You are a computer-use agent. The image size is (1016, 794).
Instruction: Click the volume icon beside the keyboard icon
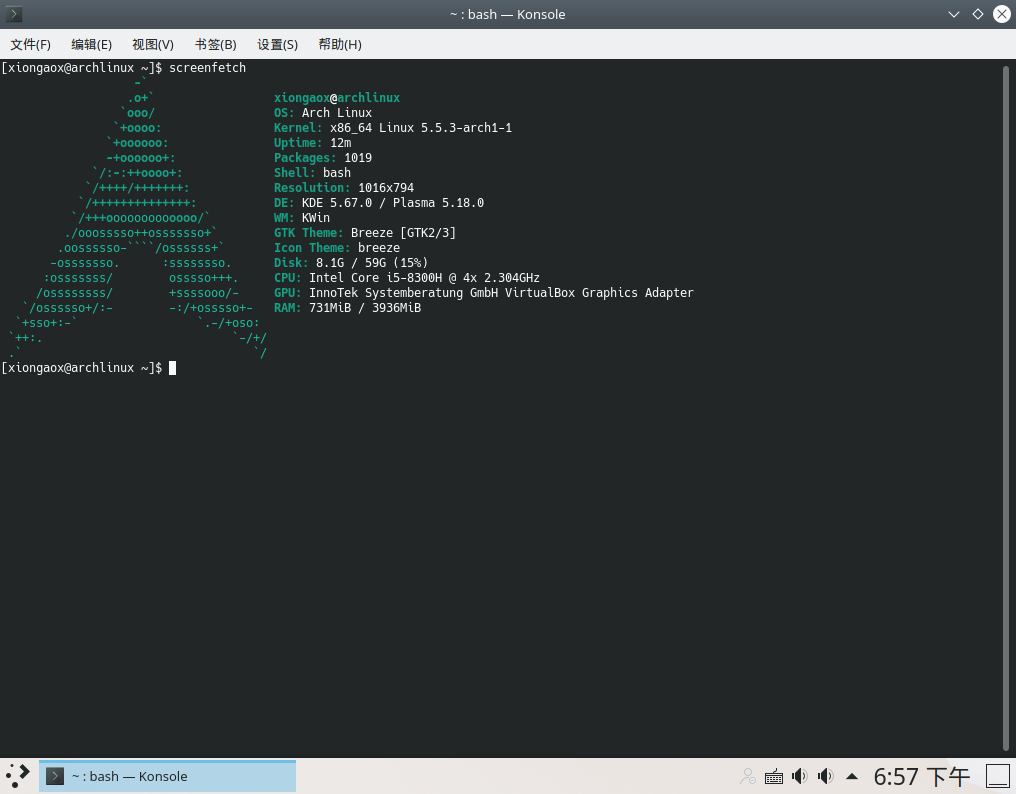point(800,776)
